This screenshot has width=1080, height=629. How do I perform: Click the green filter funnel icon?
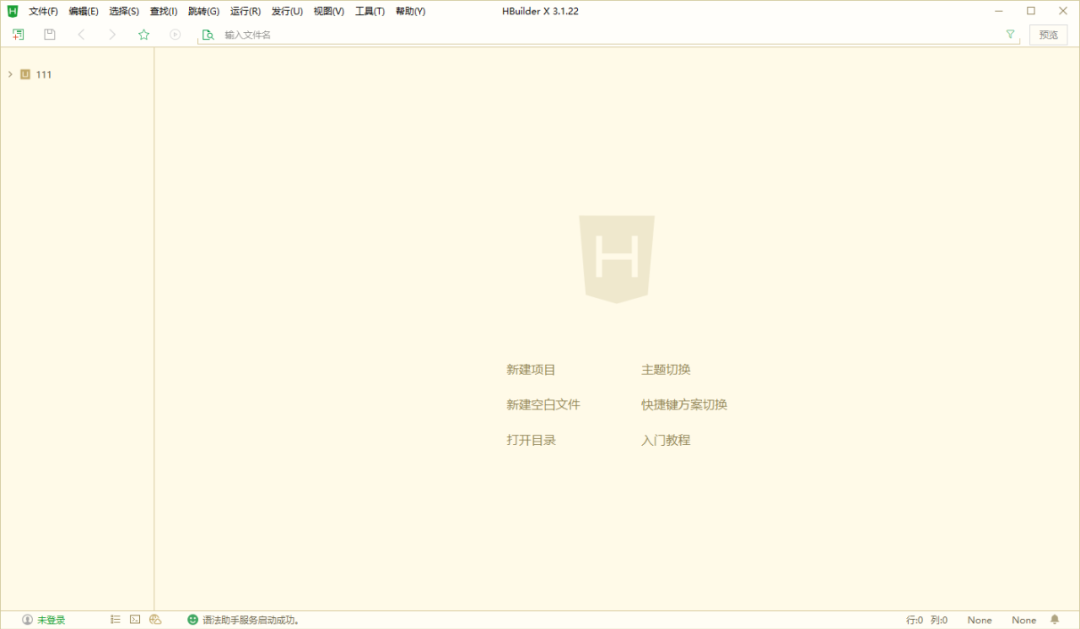(1010, 34)
